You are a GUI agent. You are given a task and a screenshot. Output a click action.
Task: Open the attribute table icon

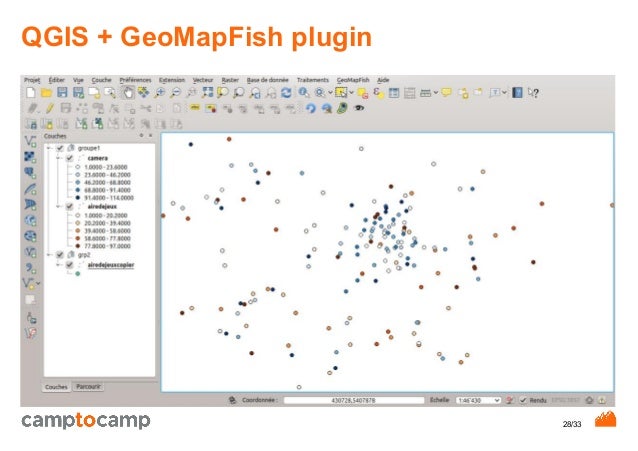point(394,93)
